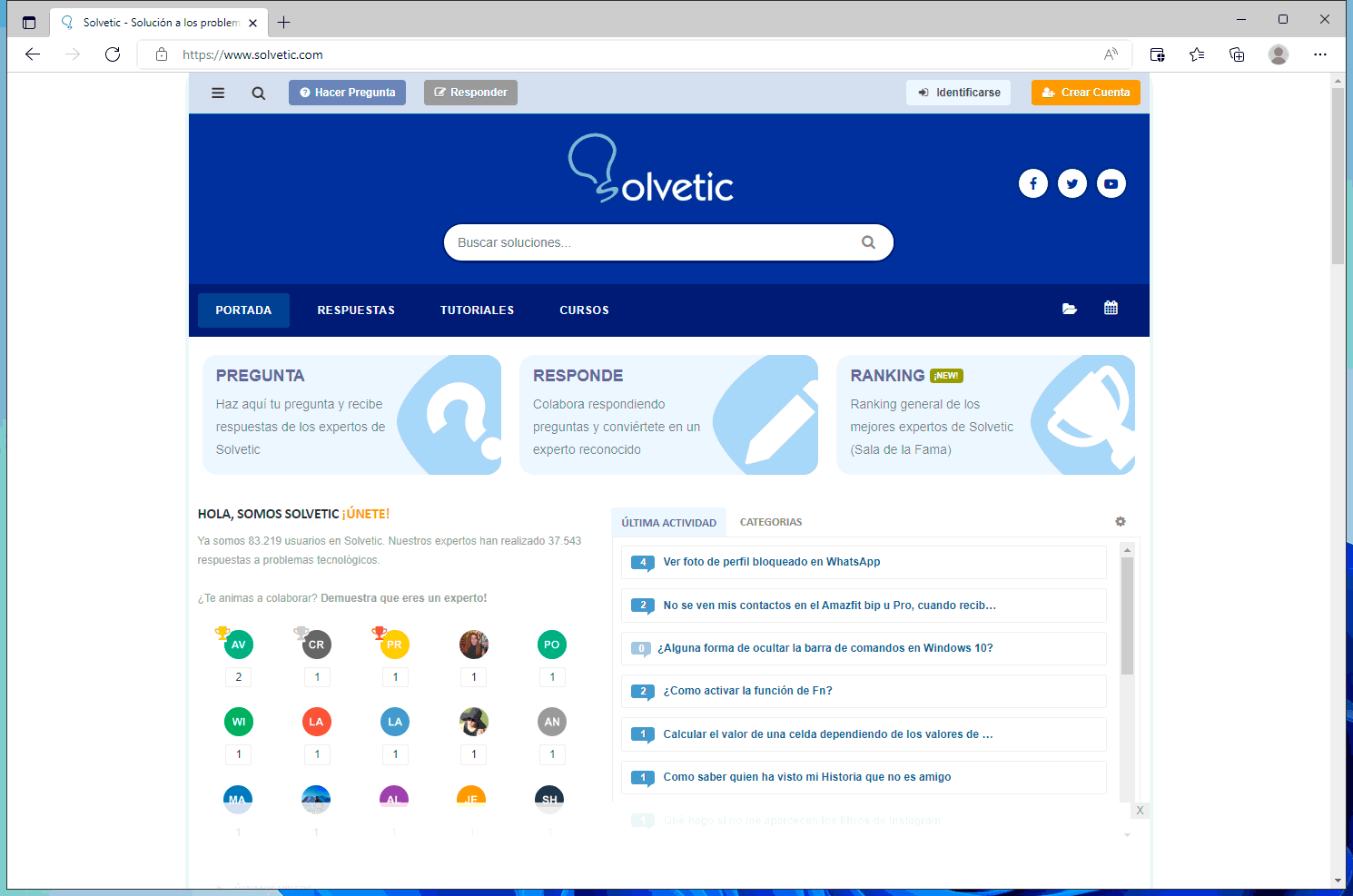Open a new browser tab
This screenshot has height=896, width=1353.
283,23
